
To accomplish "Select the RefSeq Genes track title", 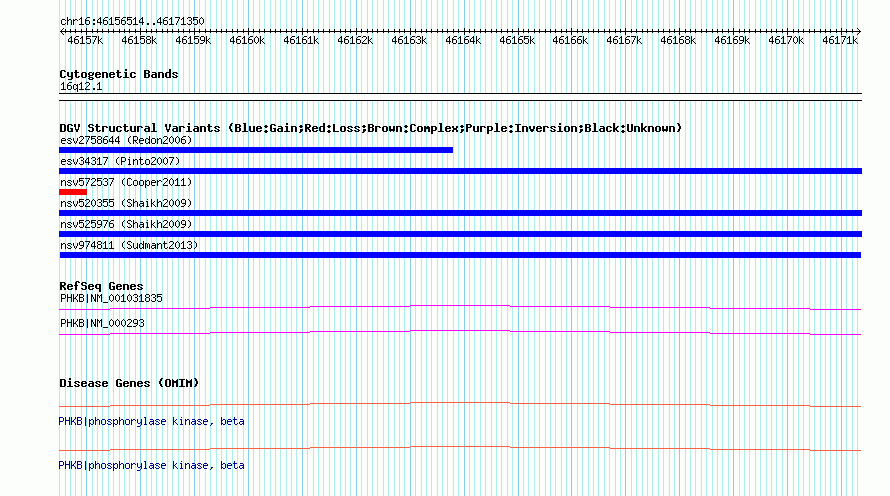I will coord(101,286).
